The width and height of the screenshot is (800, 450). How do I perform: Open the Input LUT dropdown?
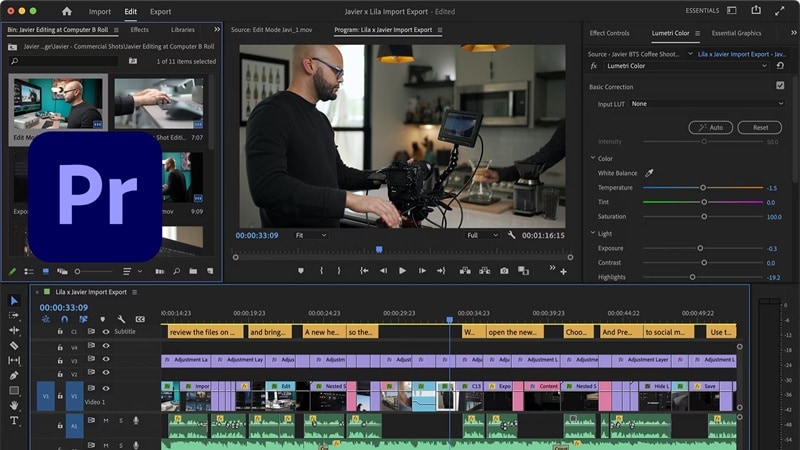pos(706,104)
